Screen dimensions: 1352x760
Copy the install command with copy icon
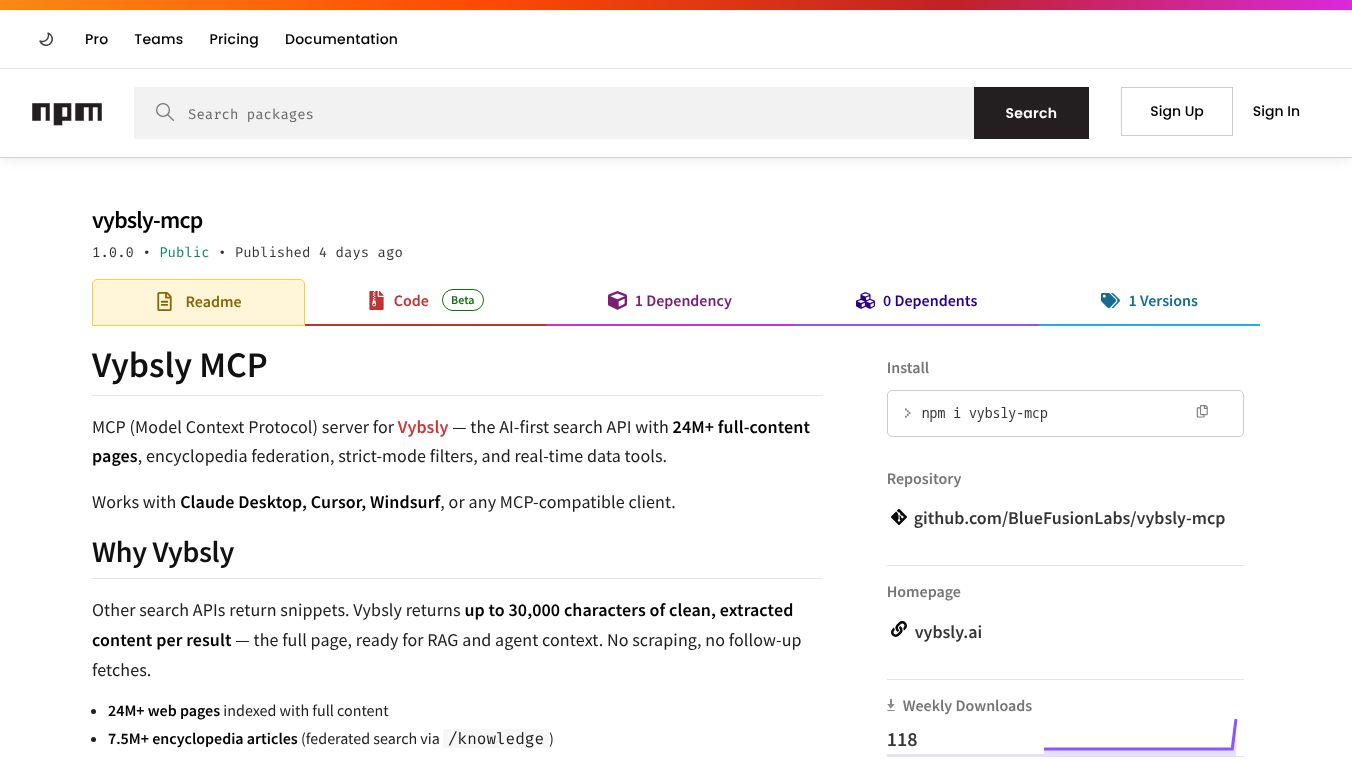[1202, 411]
